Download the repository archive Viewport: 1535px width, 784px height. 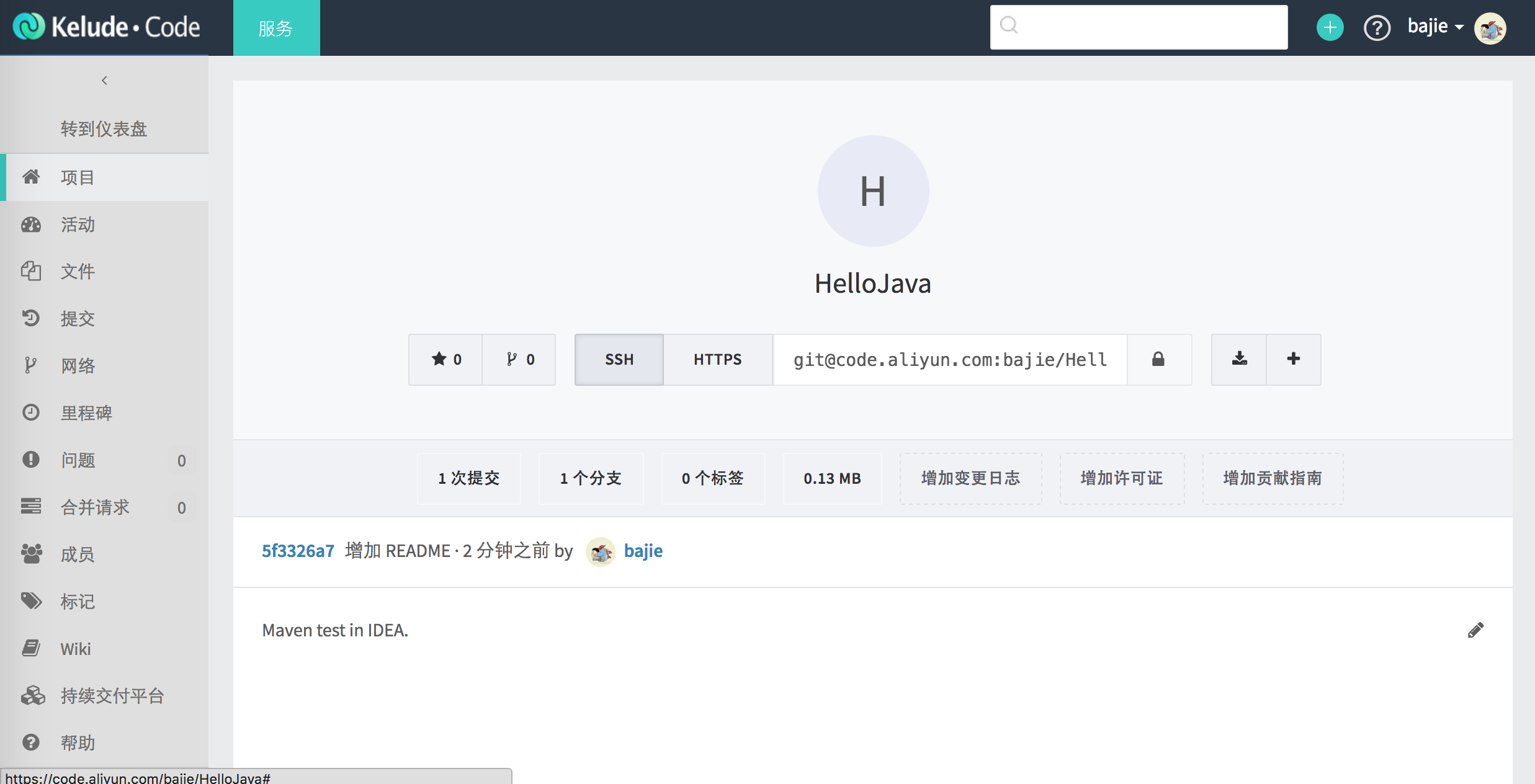tap(1238, 360)
